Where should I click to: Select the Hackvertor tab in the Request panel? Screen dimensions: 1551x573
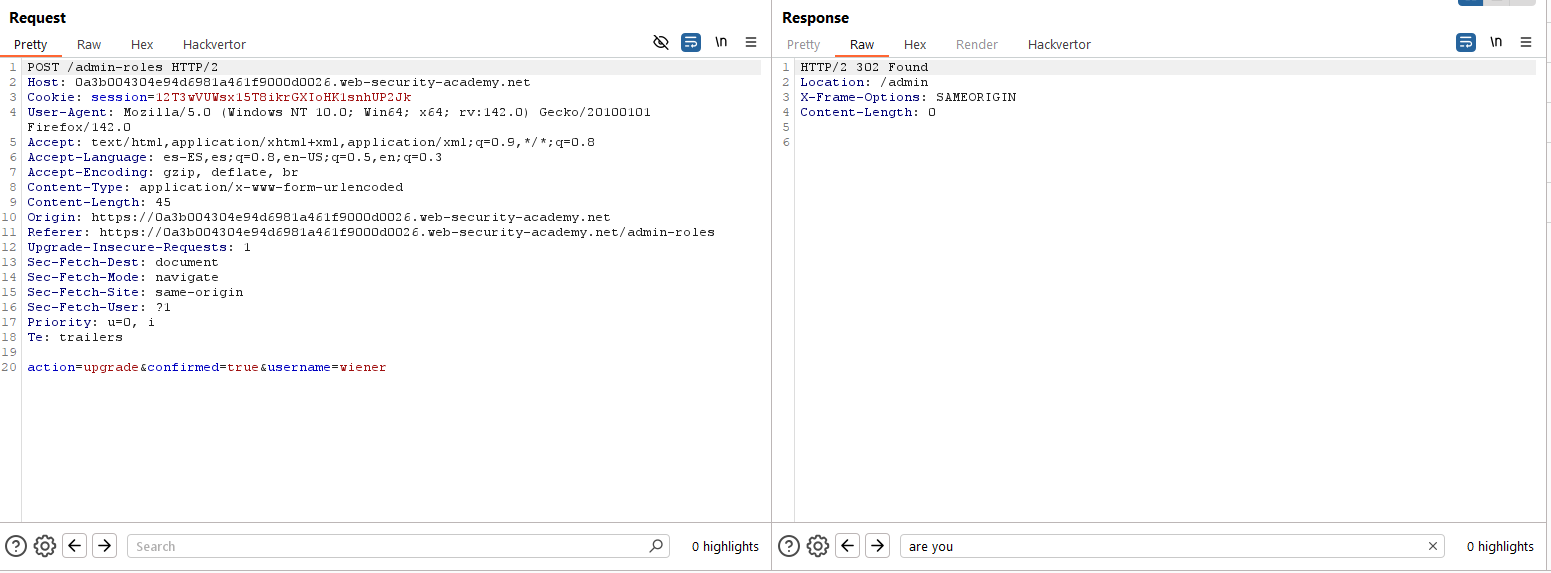coord(214,44)
